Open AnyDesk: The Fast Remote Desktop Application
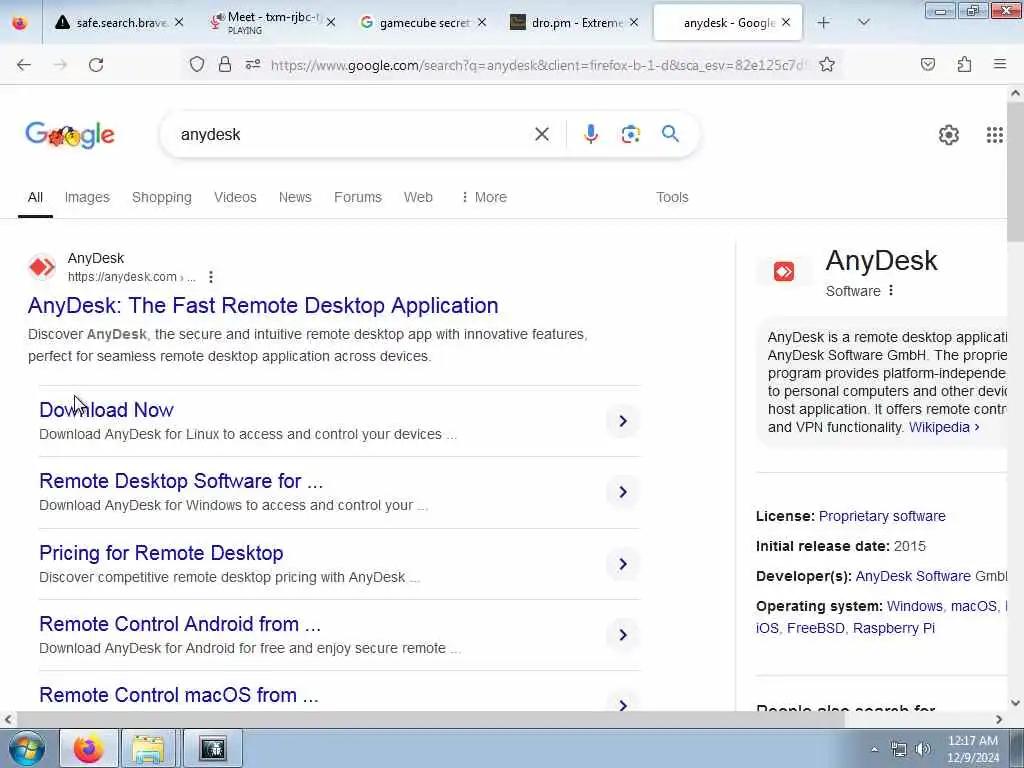Image resolution: width=1024 pixels, height=768 pixels. (263, 305)
